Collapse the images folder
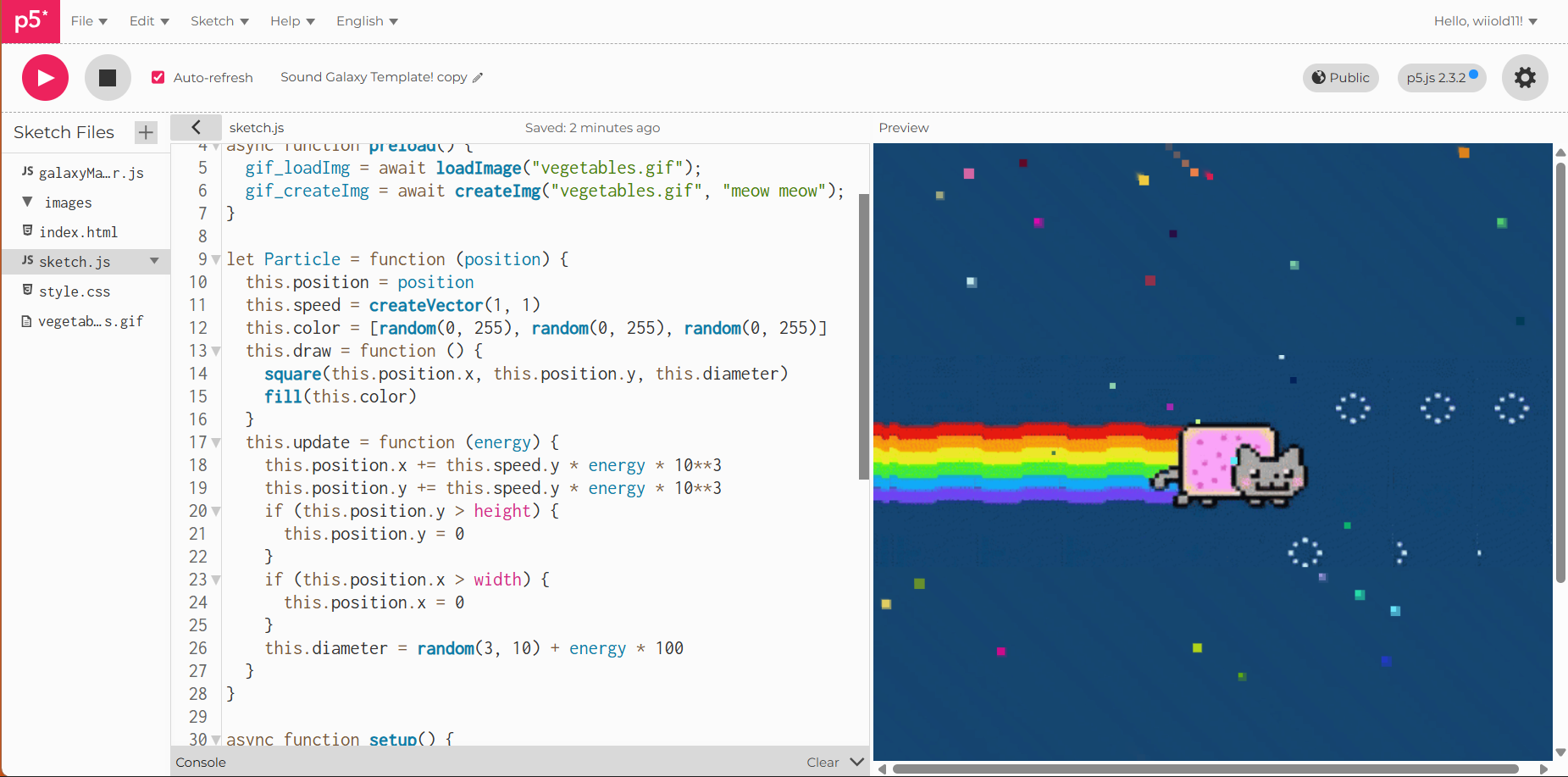Image resolution: width=1568 pixels, height=777 pixels. click(x=27, y=202)
